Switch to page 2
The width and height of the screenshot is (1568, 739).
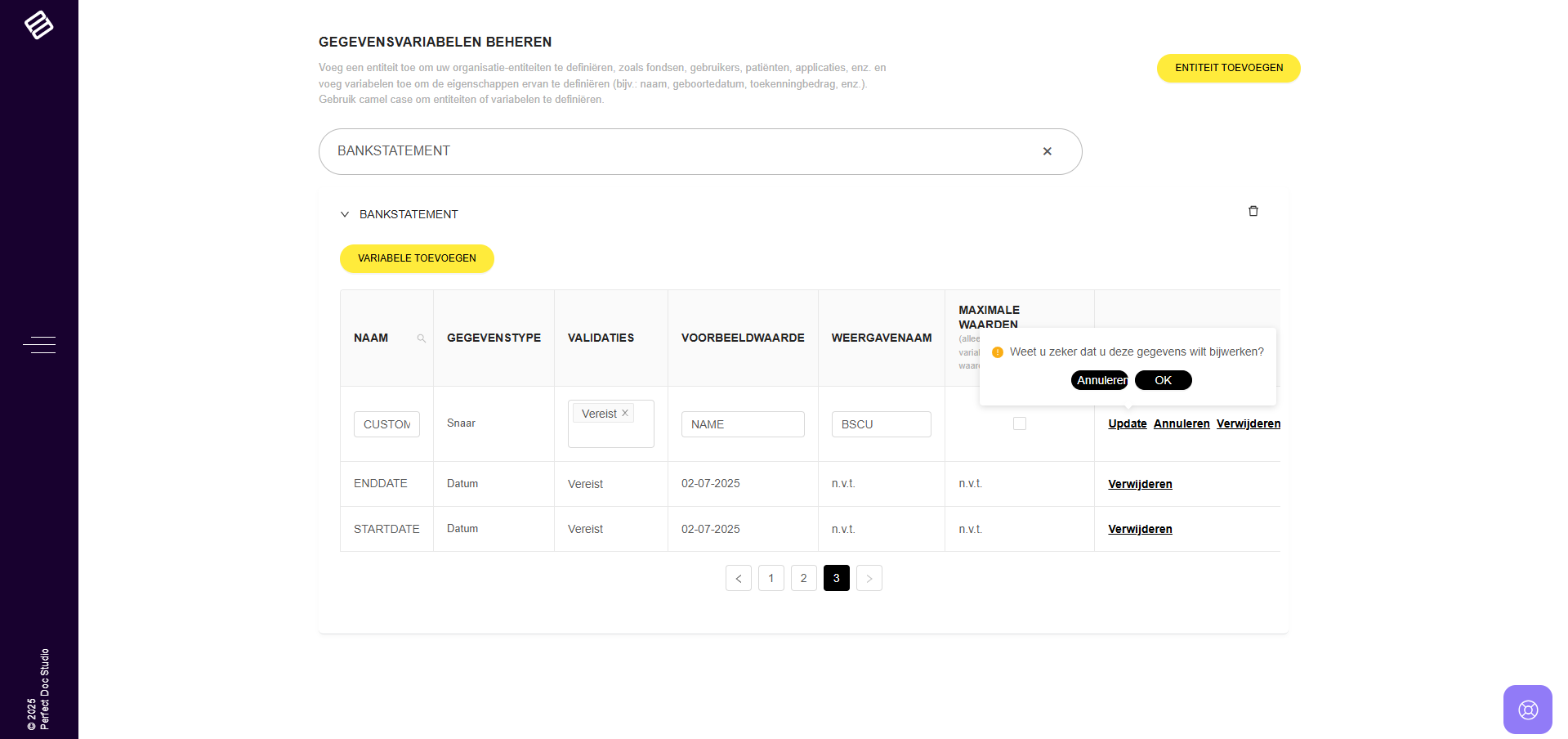tap(803, 578)
